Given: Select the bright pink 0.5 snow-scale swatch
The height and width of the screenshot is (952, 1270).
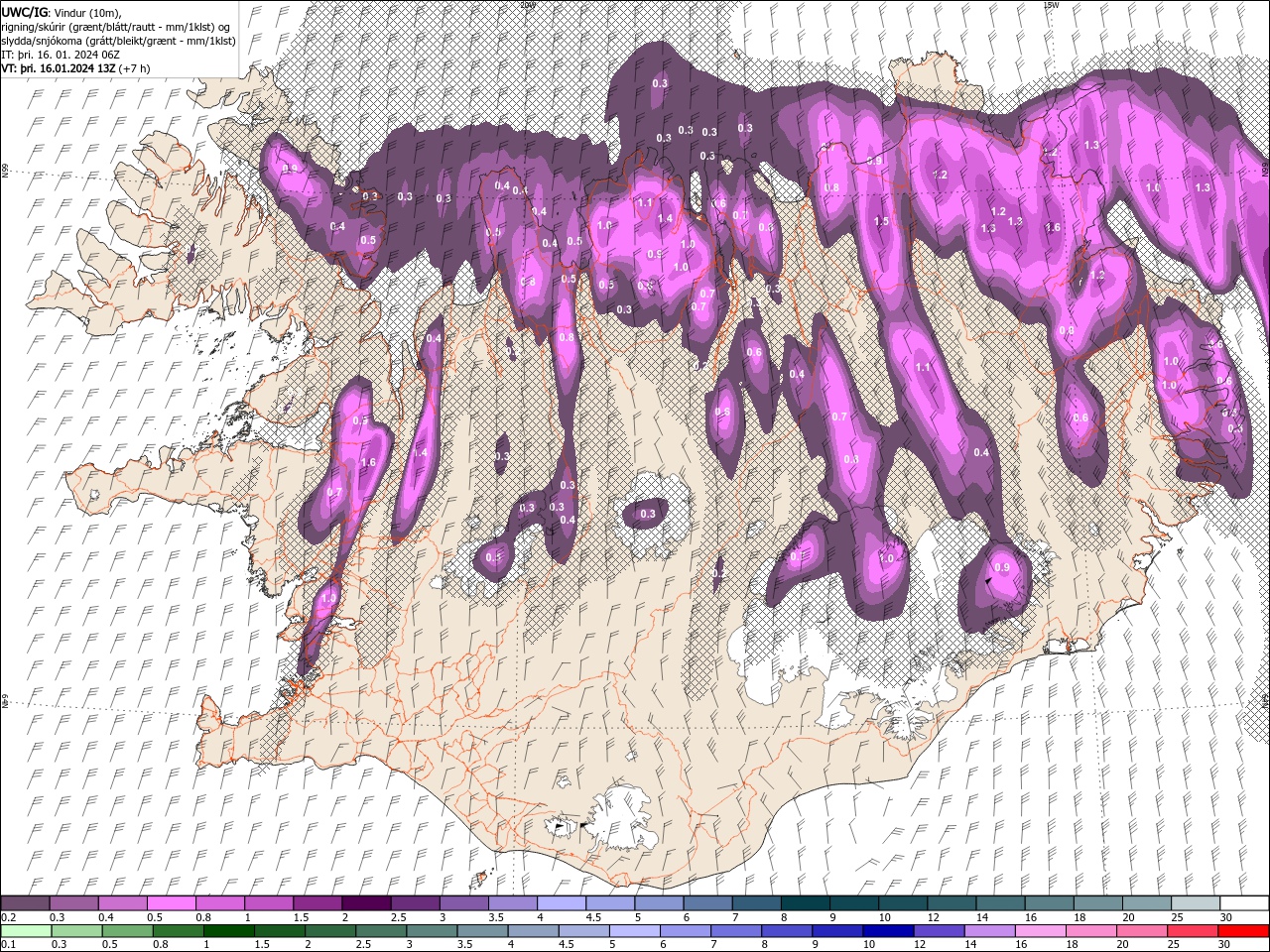Looking at the screenshot, I should coord(171,903).
